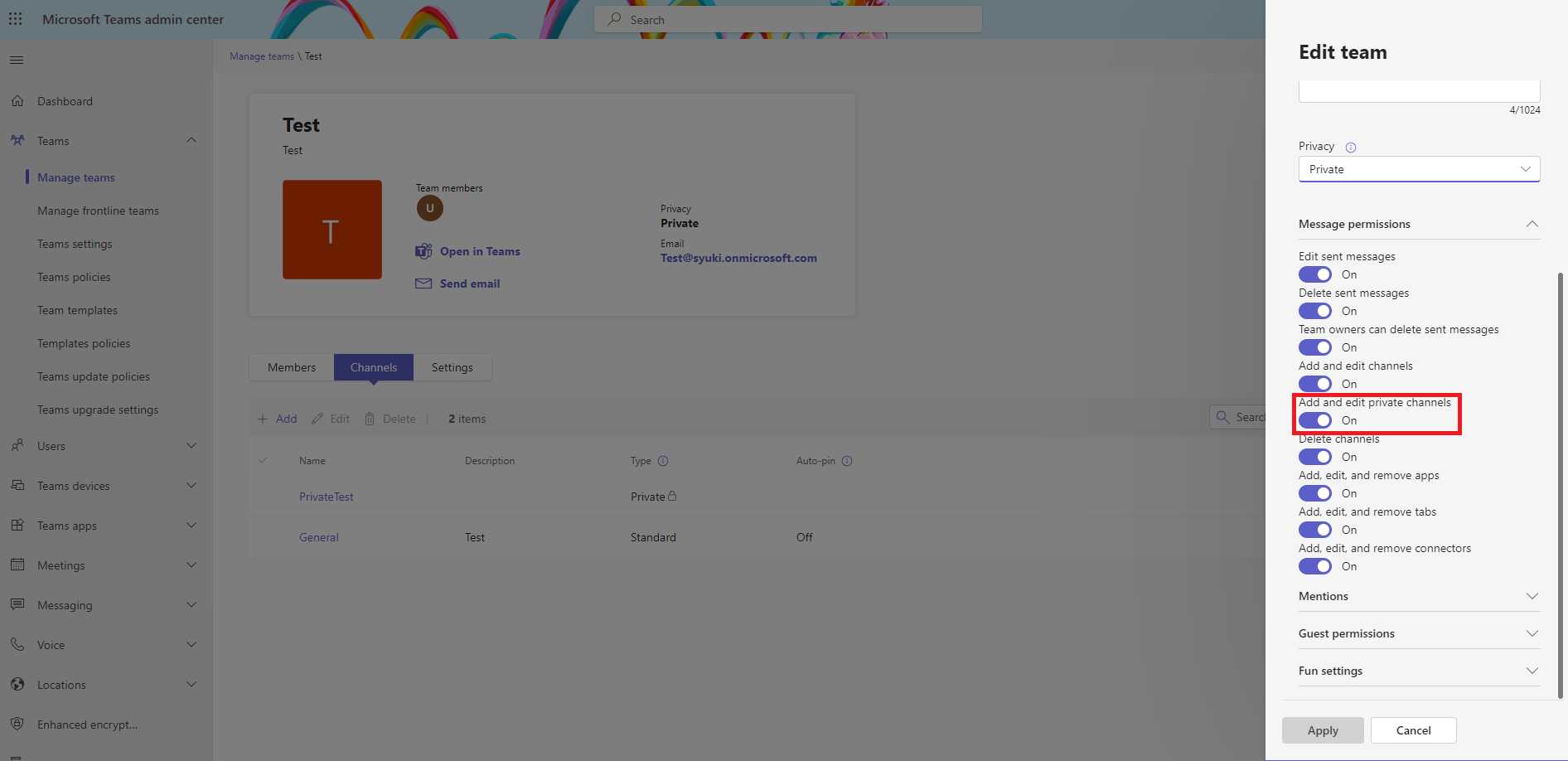1568x761 pixels.
Task: Click the plus icon for Add channel
Action: [263, 419]
